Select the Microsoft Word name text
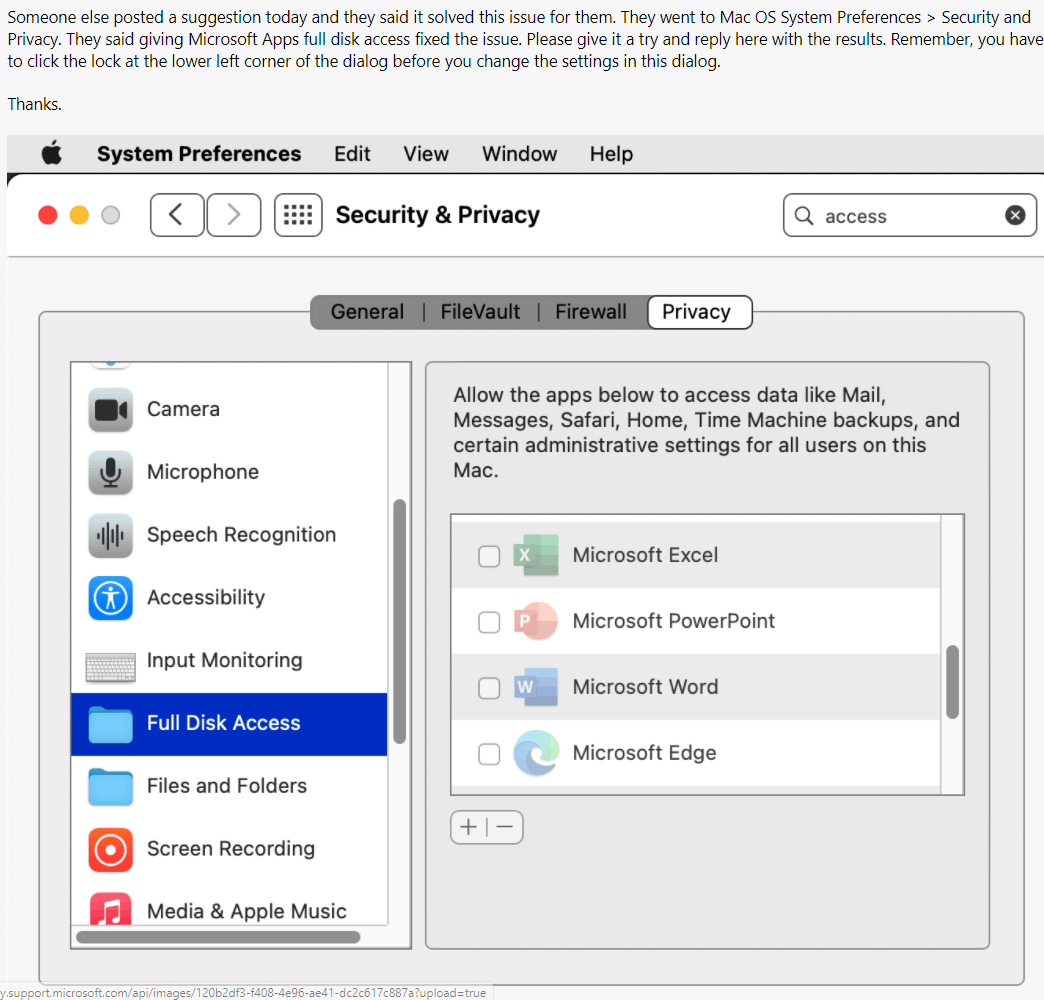The height and width of the screenshot is (1000, 1044). 645,686
